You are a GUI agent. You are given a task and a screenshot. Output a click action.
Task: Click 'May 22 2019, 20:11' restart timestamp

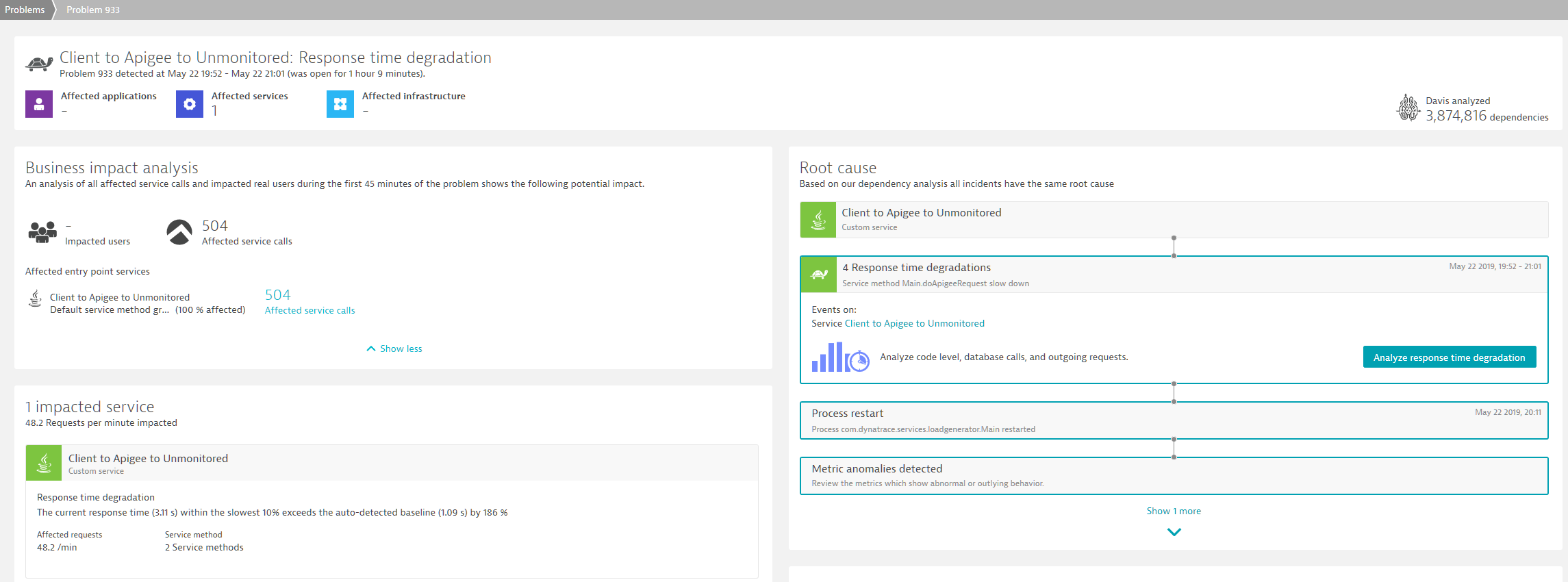click(1508, 412)
